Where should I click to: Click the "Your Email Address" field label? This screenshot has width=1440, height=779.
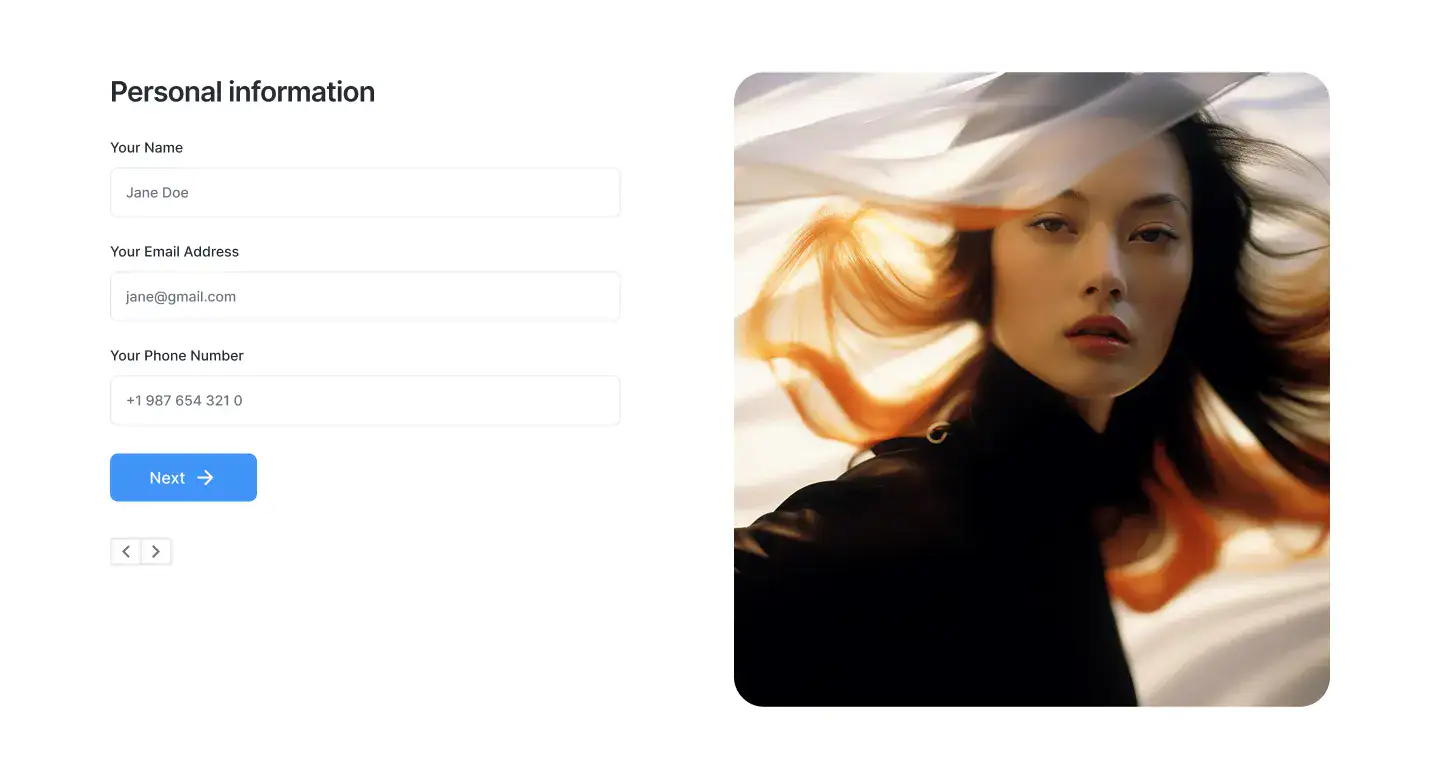[174, 251]
